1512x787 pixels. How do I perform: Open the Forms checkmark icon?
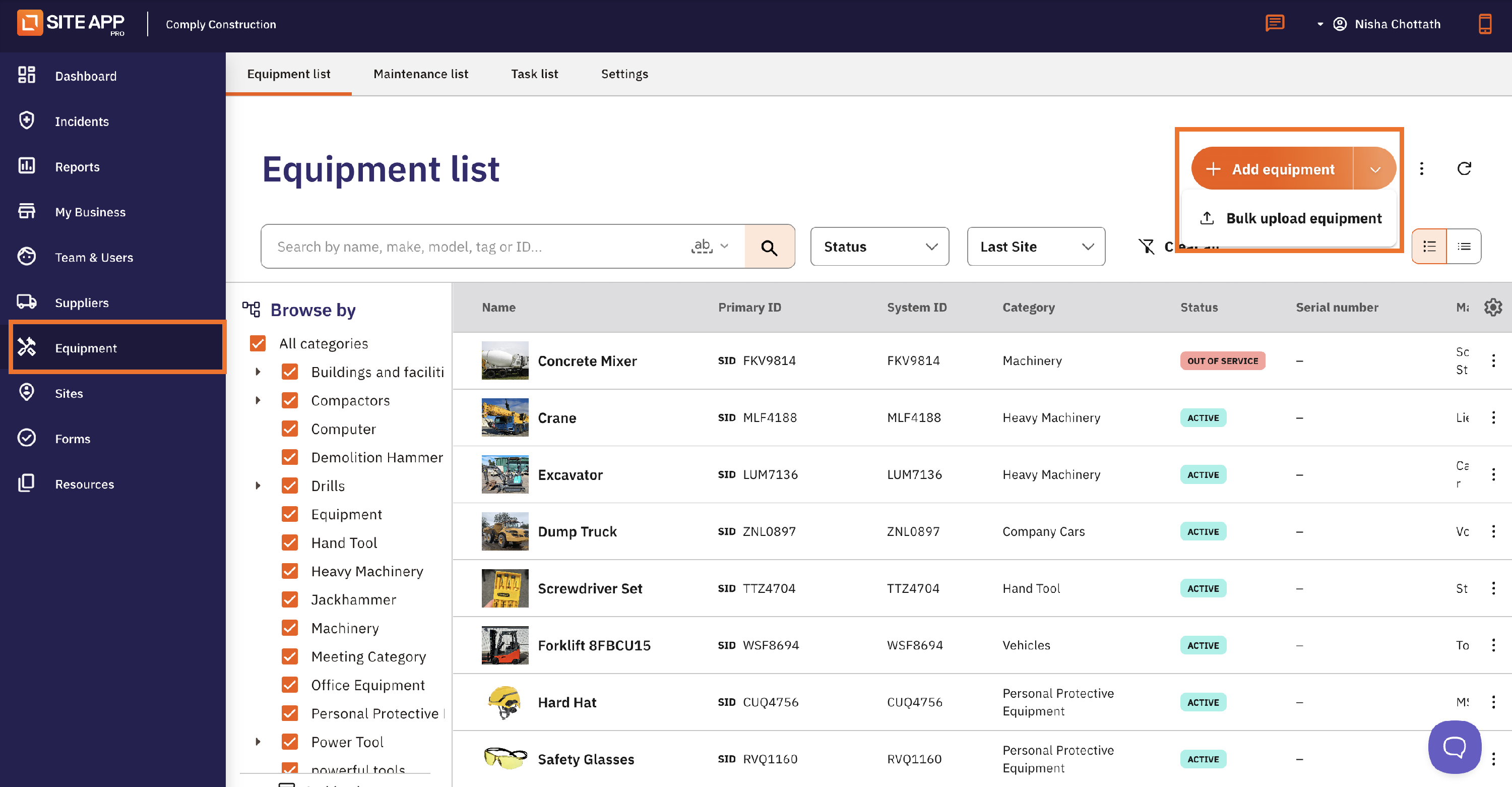click(x=26, y=438)
